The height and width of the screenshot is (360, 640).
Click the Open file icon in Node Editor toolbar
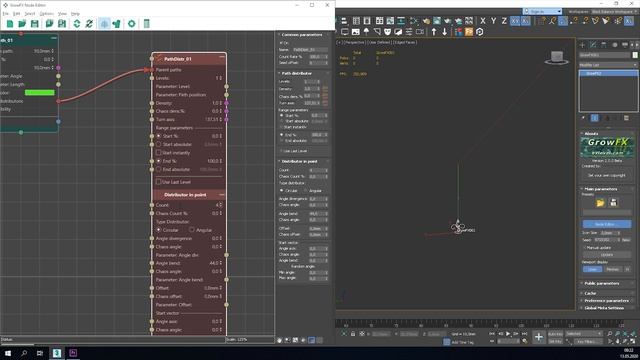[x=22, y=24]
